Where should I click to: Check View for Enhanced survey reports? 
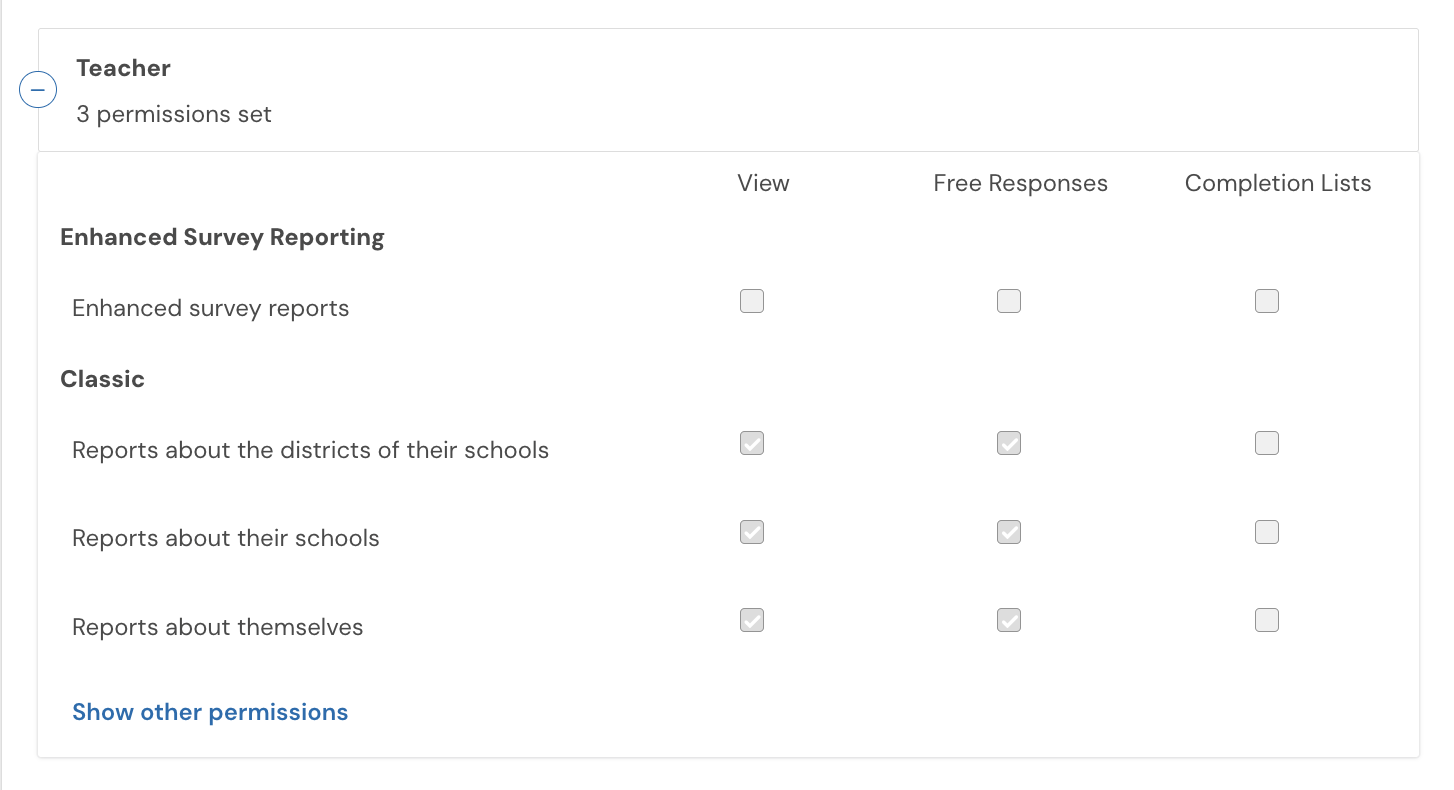pos(752,301)
